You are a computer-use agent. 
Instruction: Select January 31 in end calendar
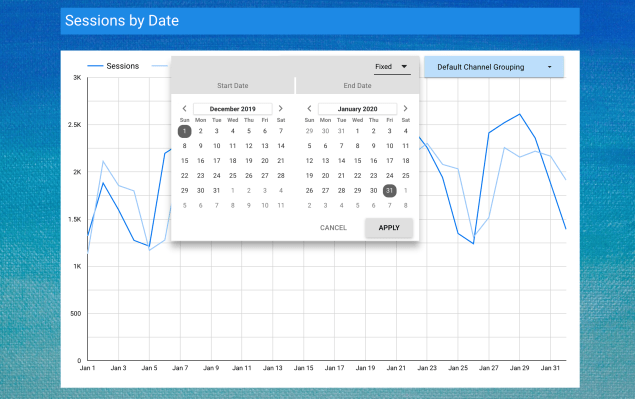389,190
